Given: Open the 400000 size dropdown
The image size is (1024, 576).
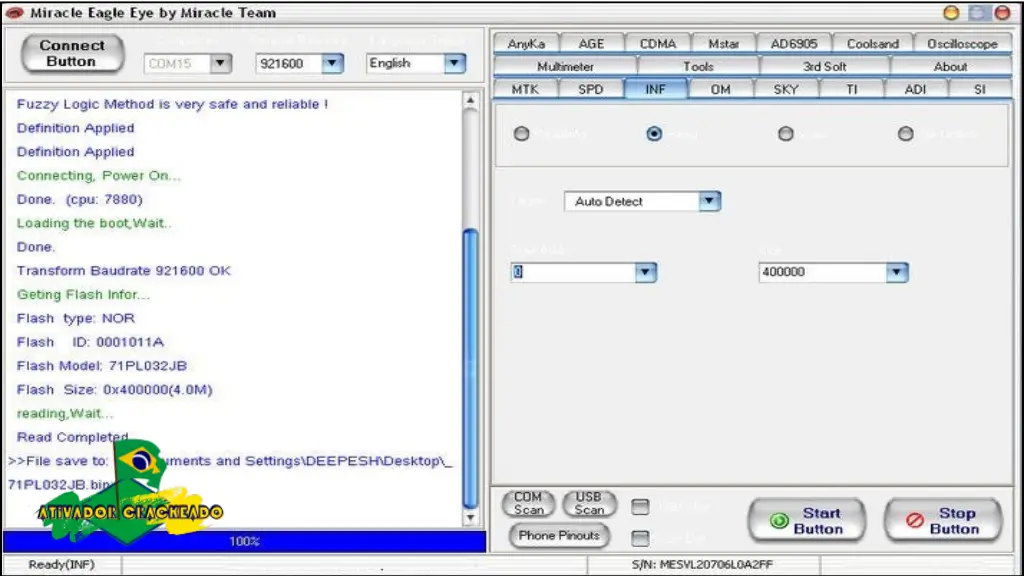Looking at the screenshot, I should coord(897,272).
